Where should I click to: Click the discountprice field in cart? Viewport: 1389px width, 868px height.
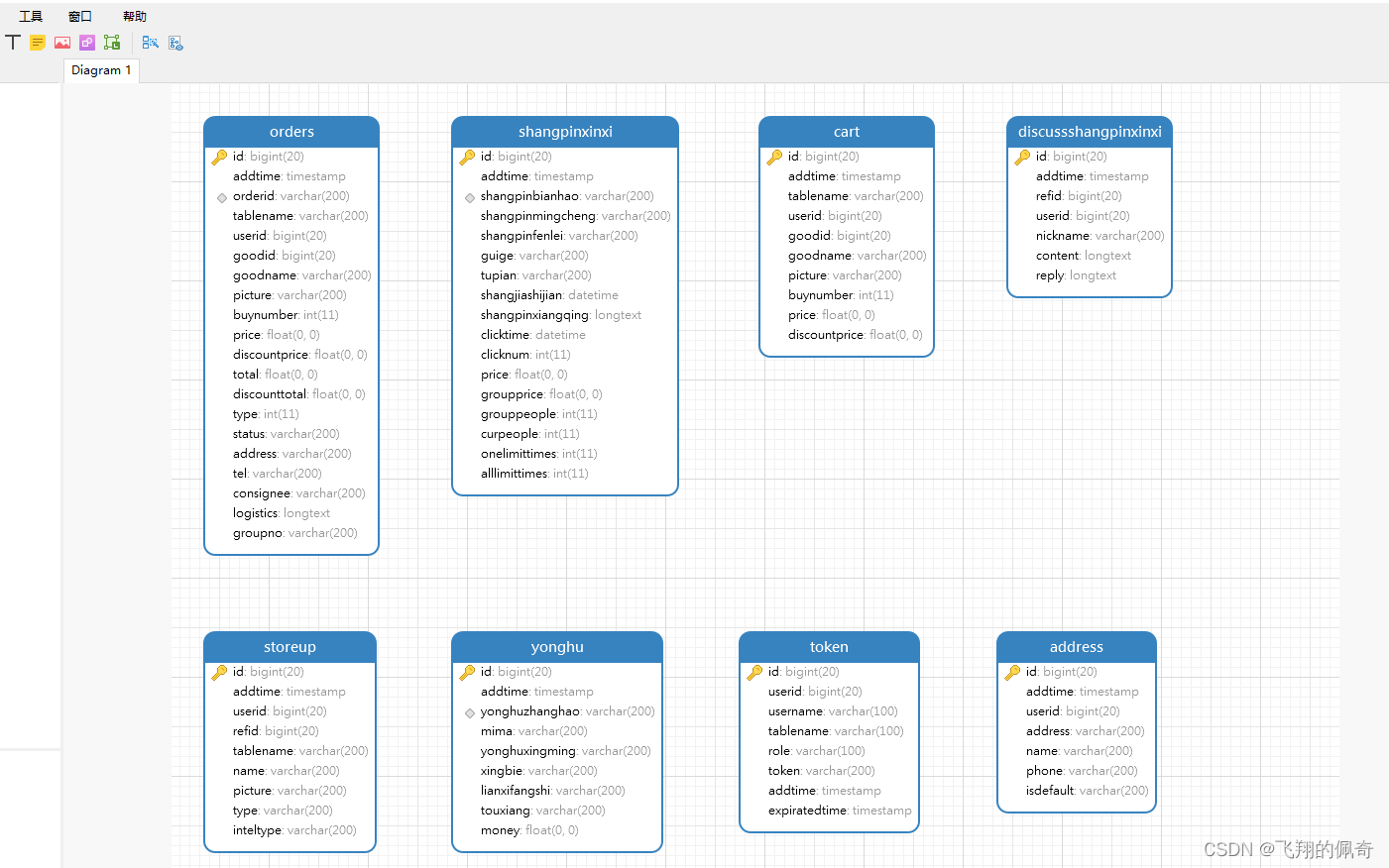(856, 335)
